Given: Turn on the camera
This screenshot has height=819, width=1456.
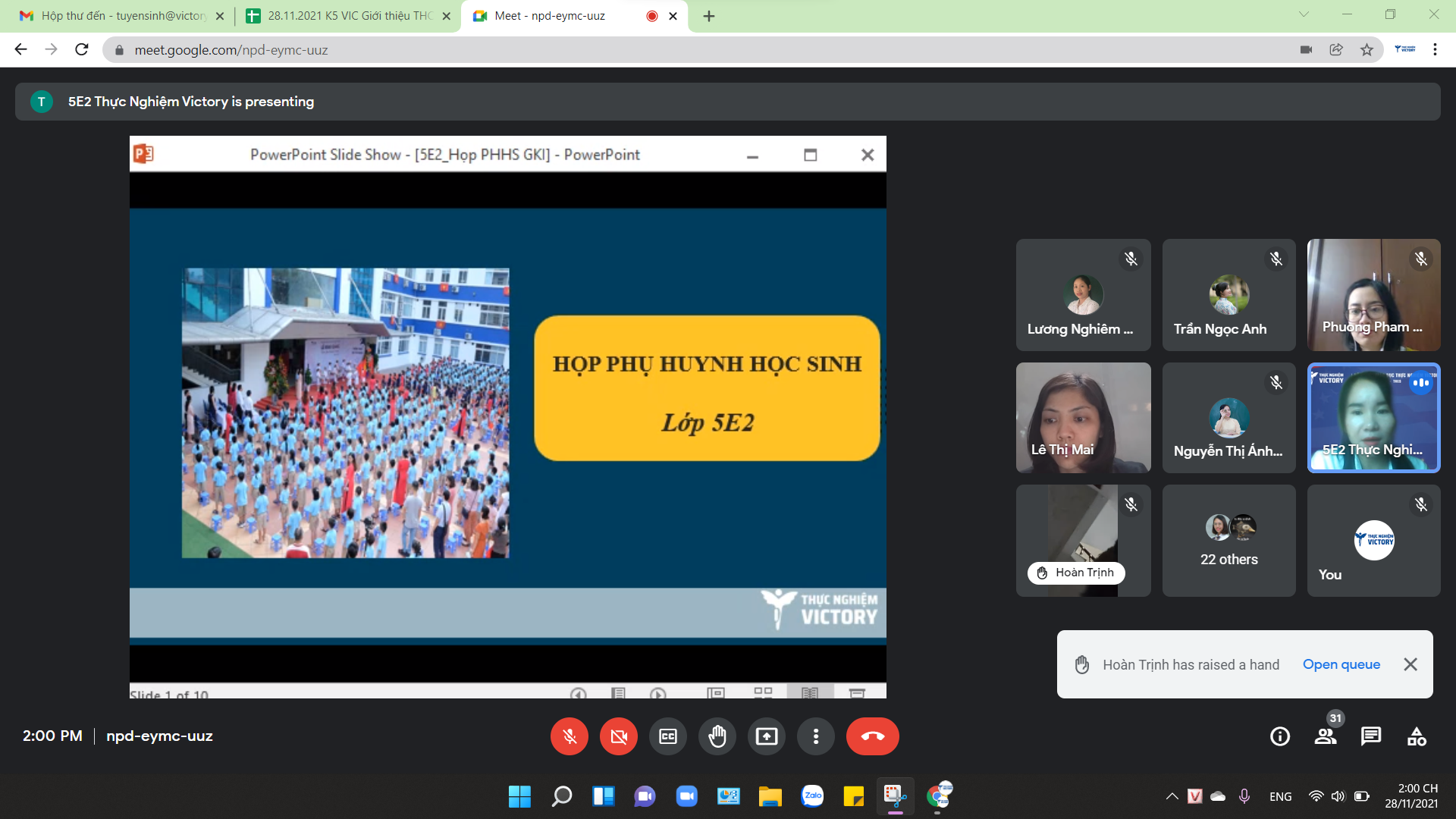Looking at the screenshot, I should (619, 736).
